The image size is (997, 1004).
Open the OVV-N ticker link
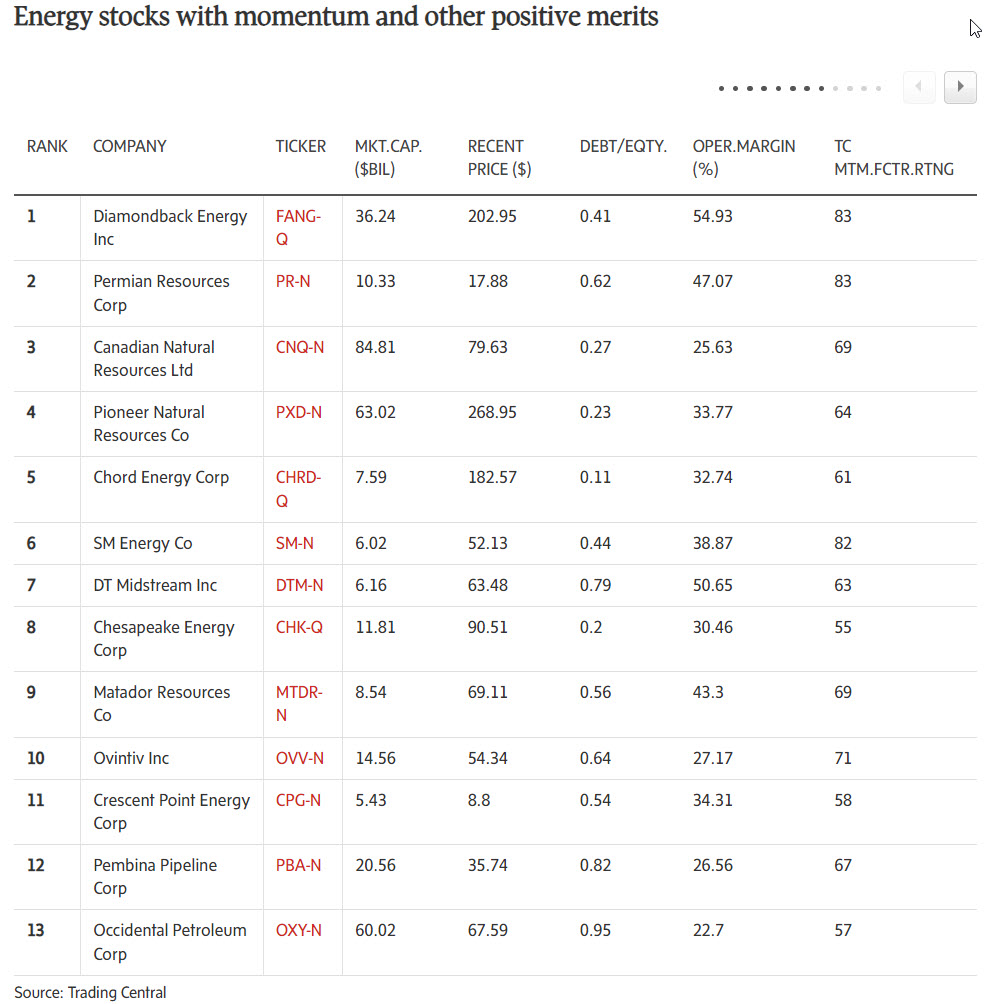(300, 758)
